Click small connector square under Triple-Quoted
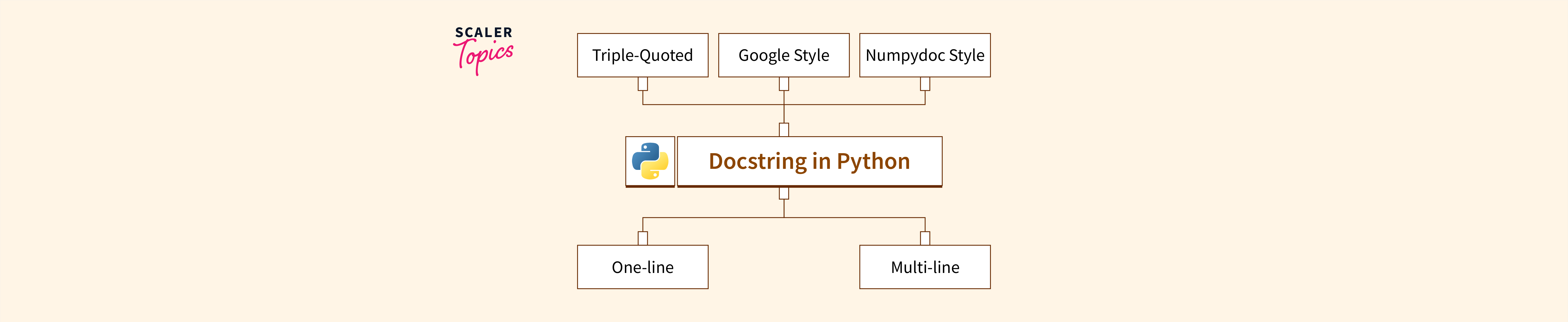The height and width of the screenshot is (322, 1568). click(643, 84)
